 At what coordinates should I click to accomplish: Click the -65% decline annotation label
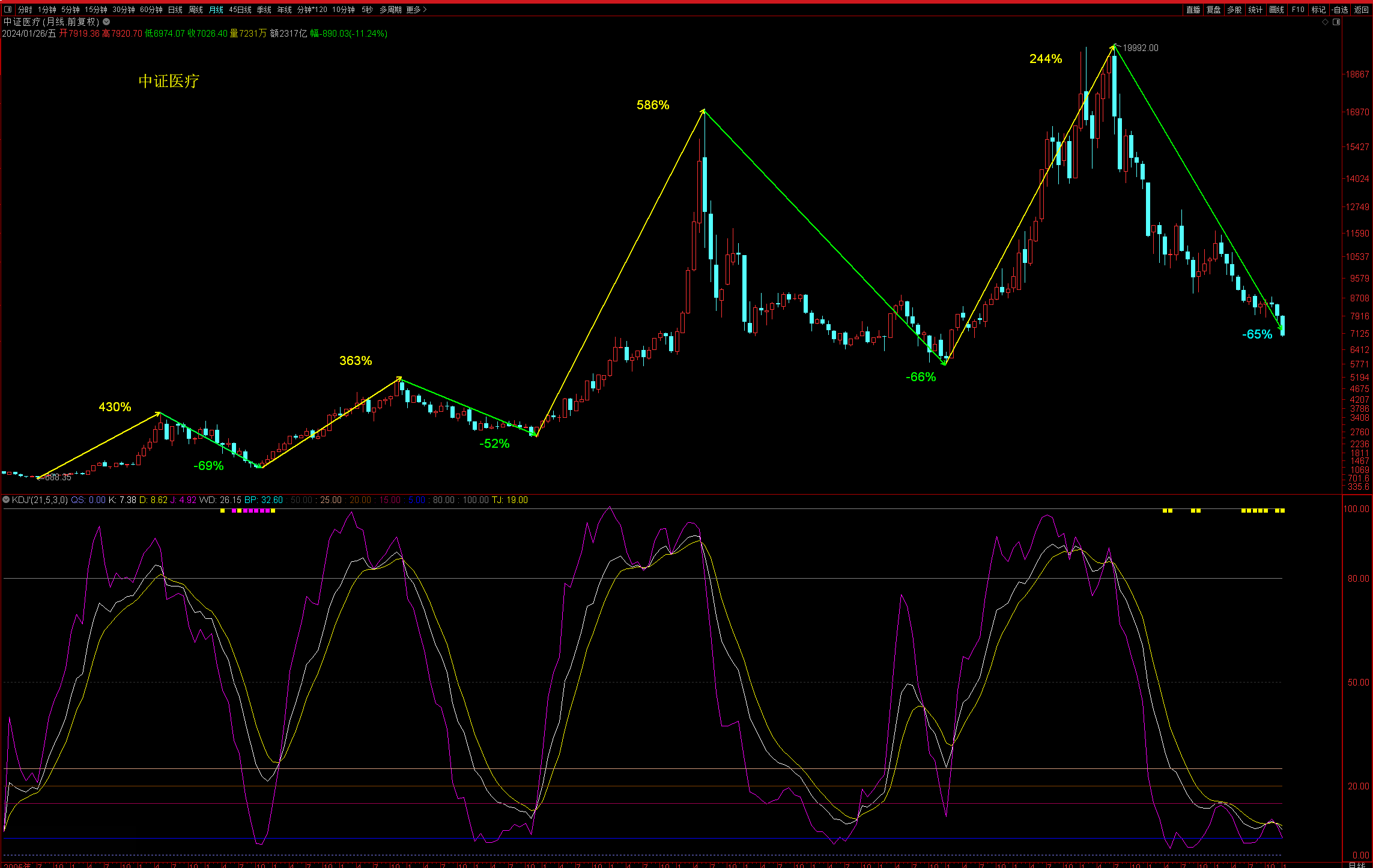point(1256,334)
